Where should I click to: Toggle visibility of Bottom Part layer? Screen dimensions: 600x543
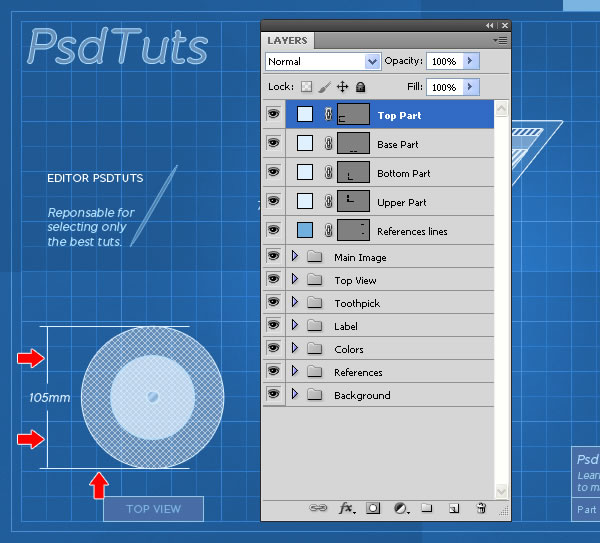tap(273, 172)
